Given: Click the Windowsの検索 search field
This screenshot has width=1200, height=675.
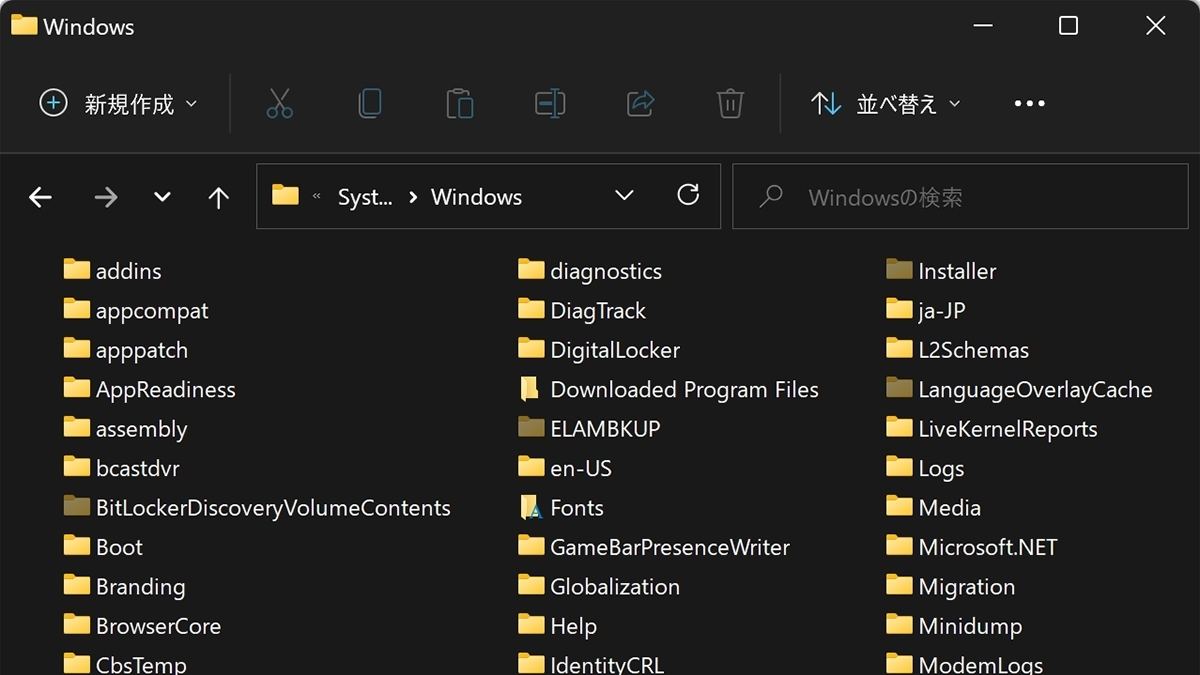Looking at the screenshot, I should point(959,197).
